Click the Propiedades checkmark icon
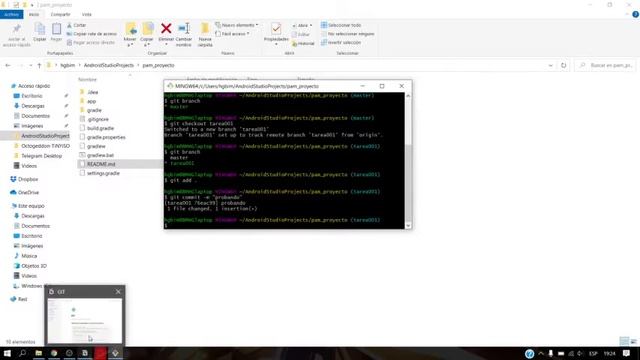Viewport: 640px width, 360px height. click(x=276, y=29)
